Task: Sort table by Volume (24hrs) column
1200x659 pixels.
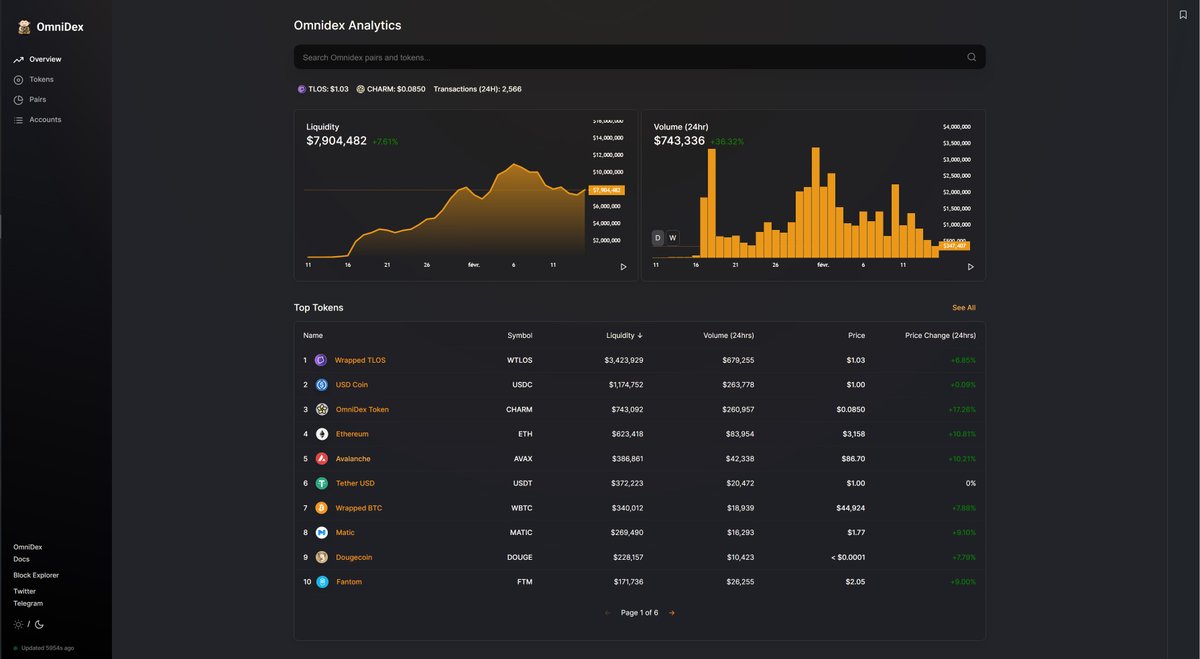Action: [729, 336]
